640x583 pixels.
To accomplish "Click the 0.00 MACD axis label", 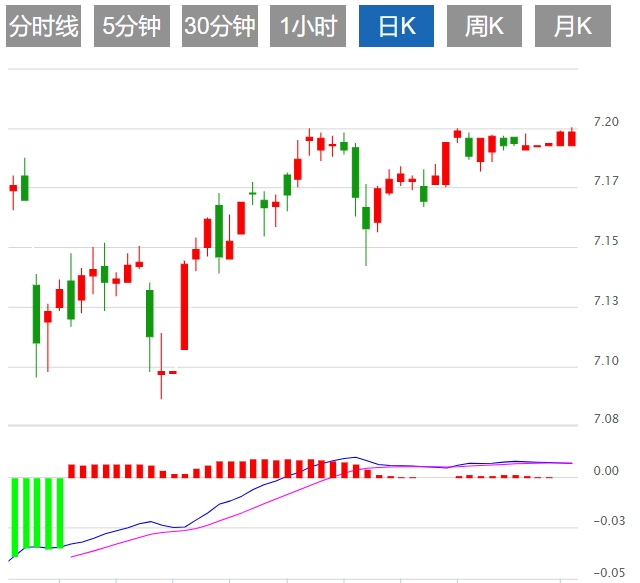I will [606, 470].
